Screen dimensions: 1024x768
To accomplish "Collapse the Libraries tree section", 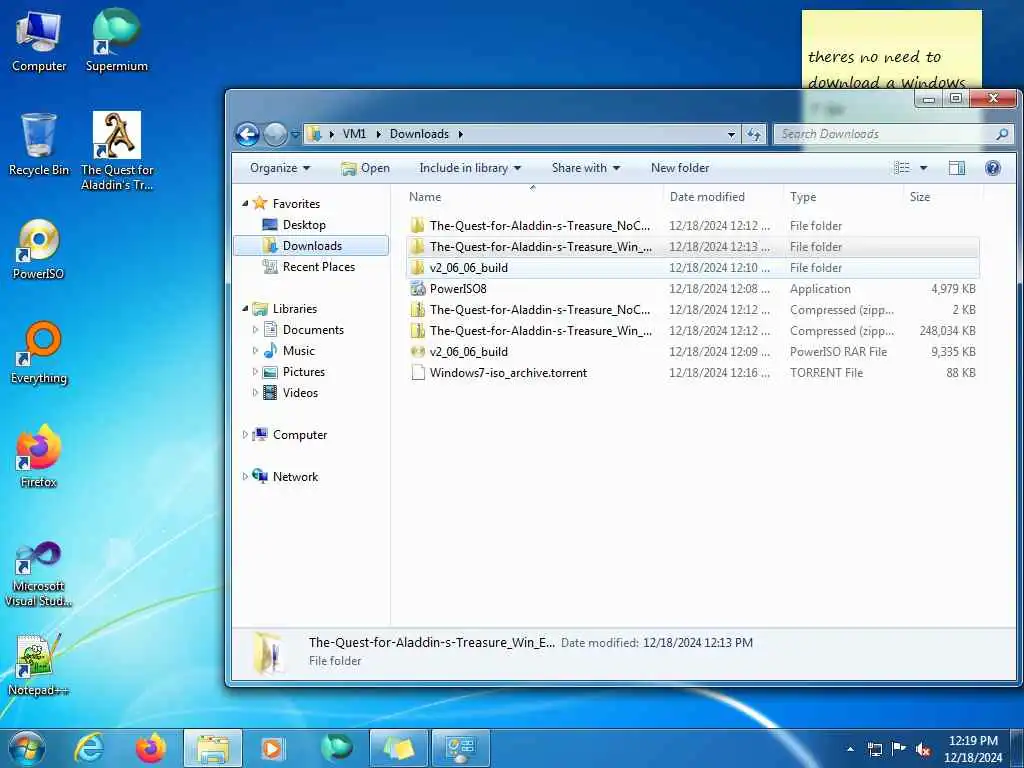I will (246, 309).
